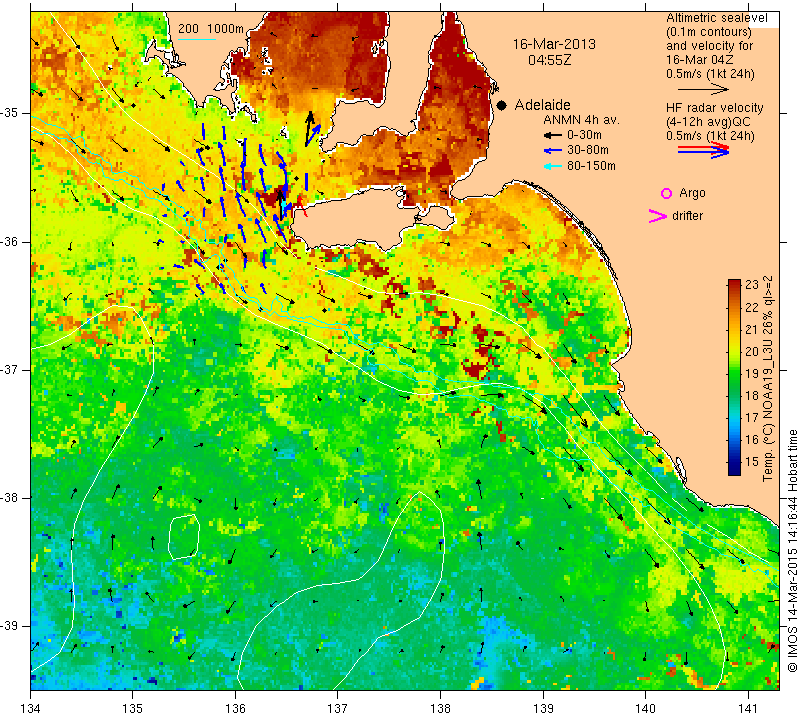This screenshot has width=800, height=720.
Task: Click the Adelaide city label
Action: click(542, 105)
